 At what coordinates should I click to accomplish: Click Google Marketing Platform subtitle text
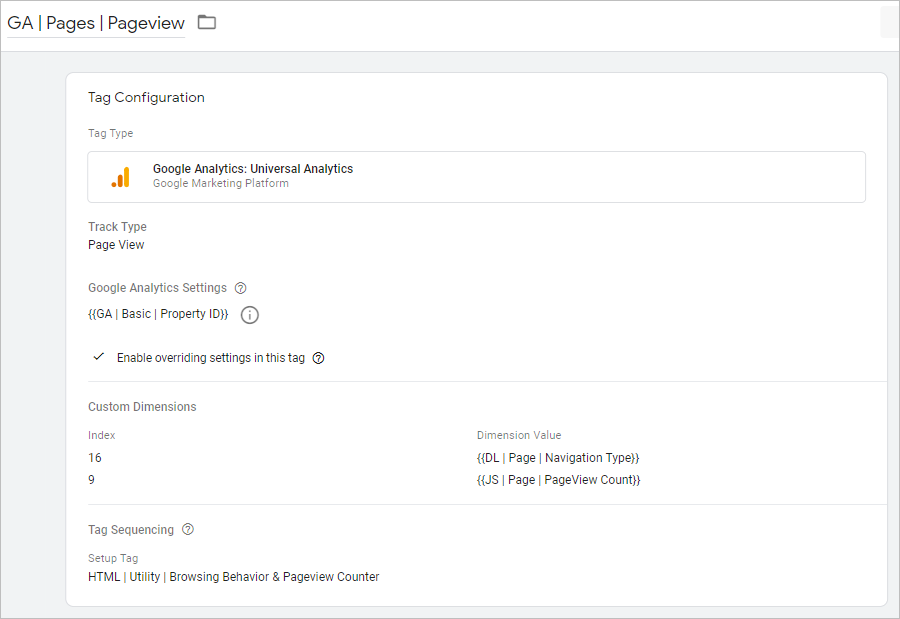point(221,183)
